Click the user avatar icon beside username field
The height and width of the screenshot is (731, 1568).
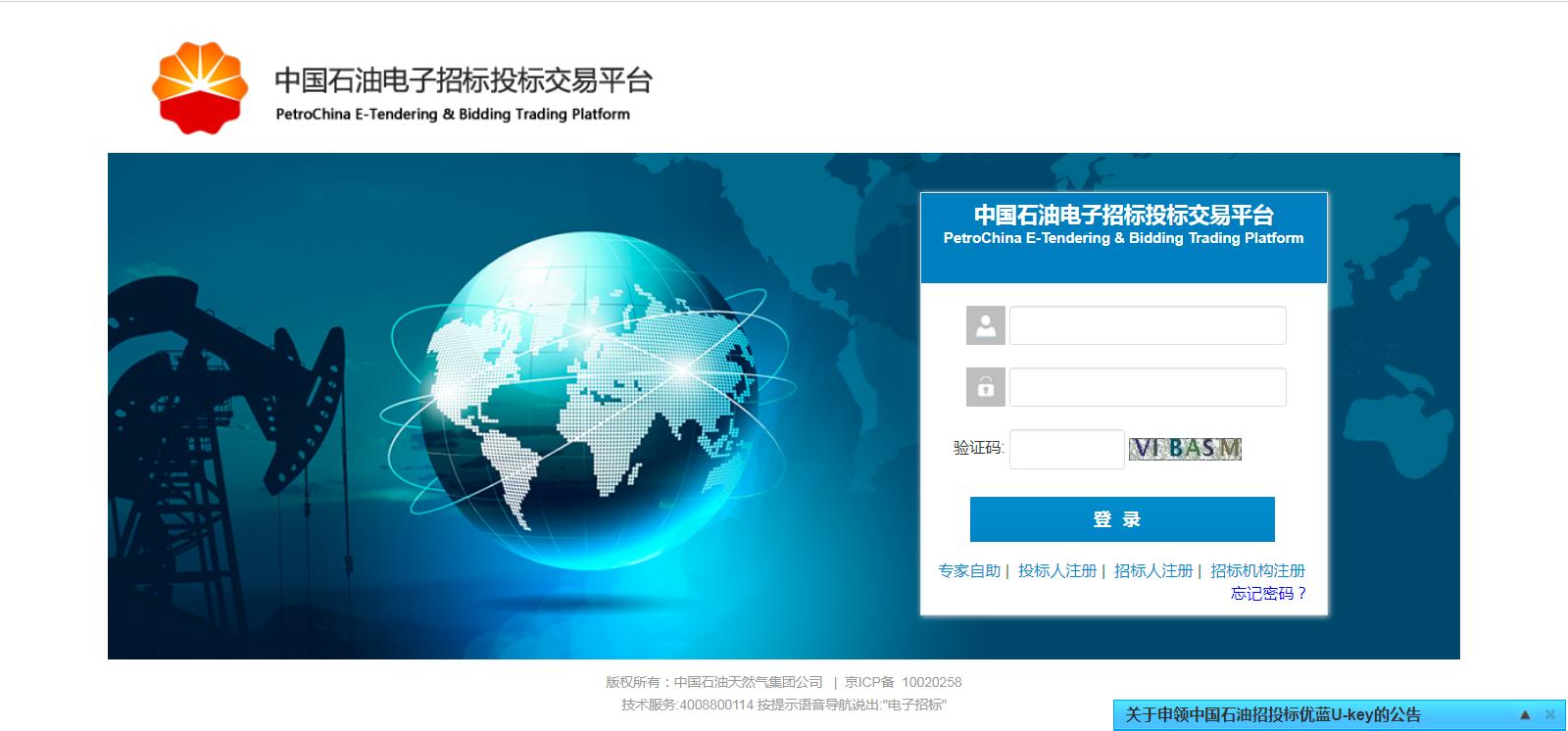point(986,325)
